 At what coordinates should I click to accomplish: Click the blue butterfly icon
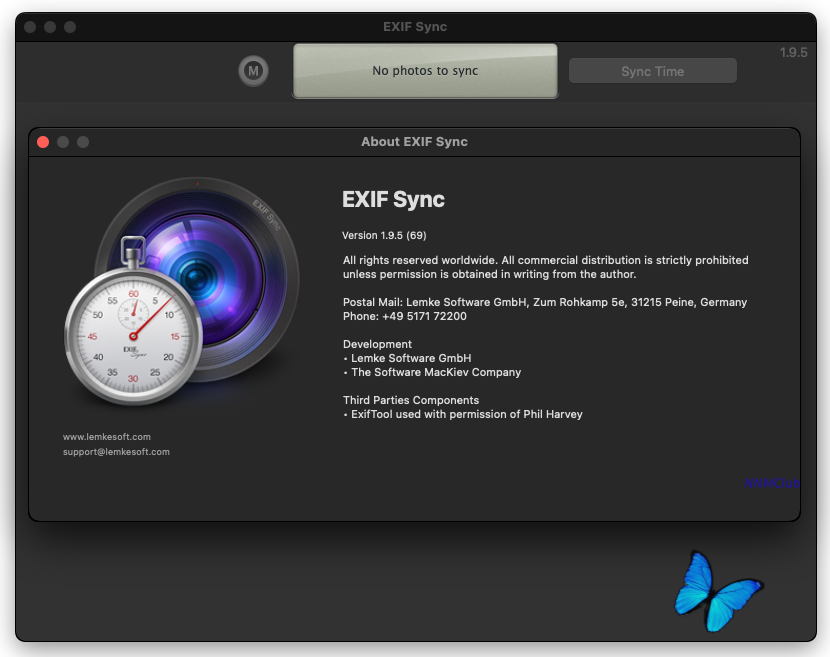pos(718,591)
